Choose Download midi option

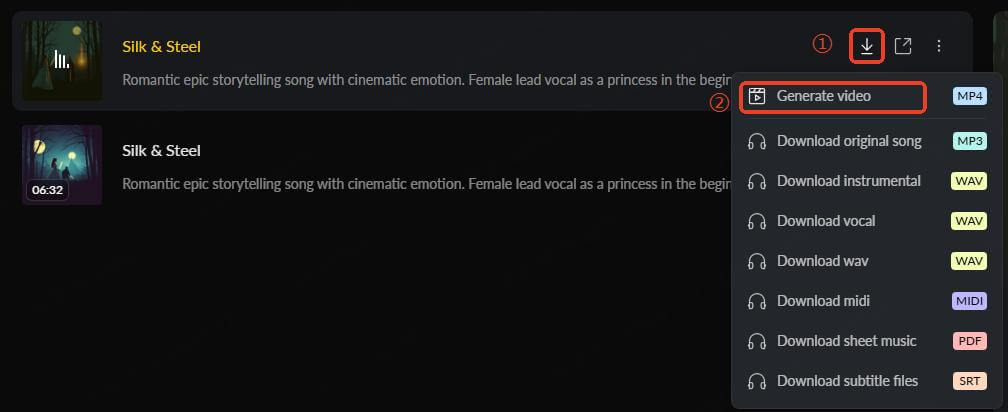(825, 301)
